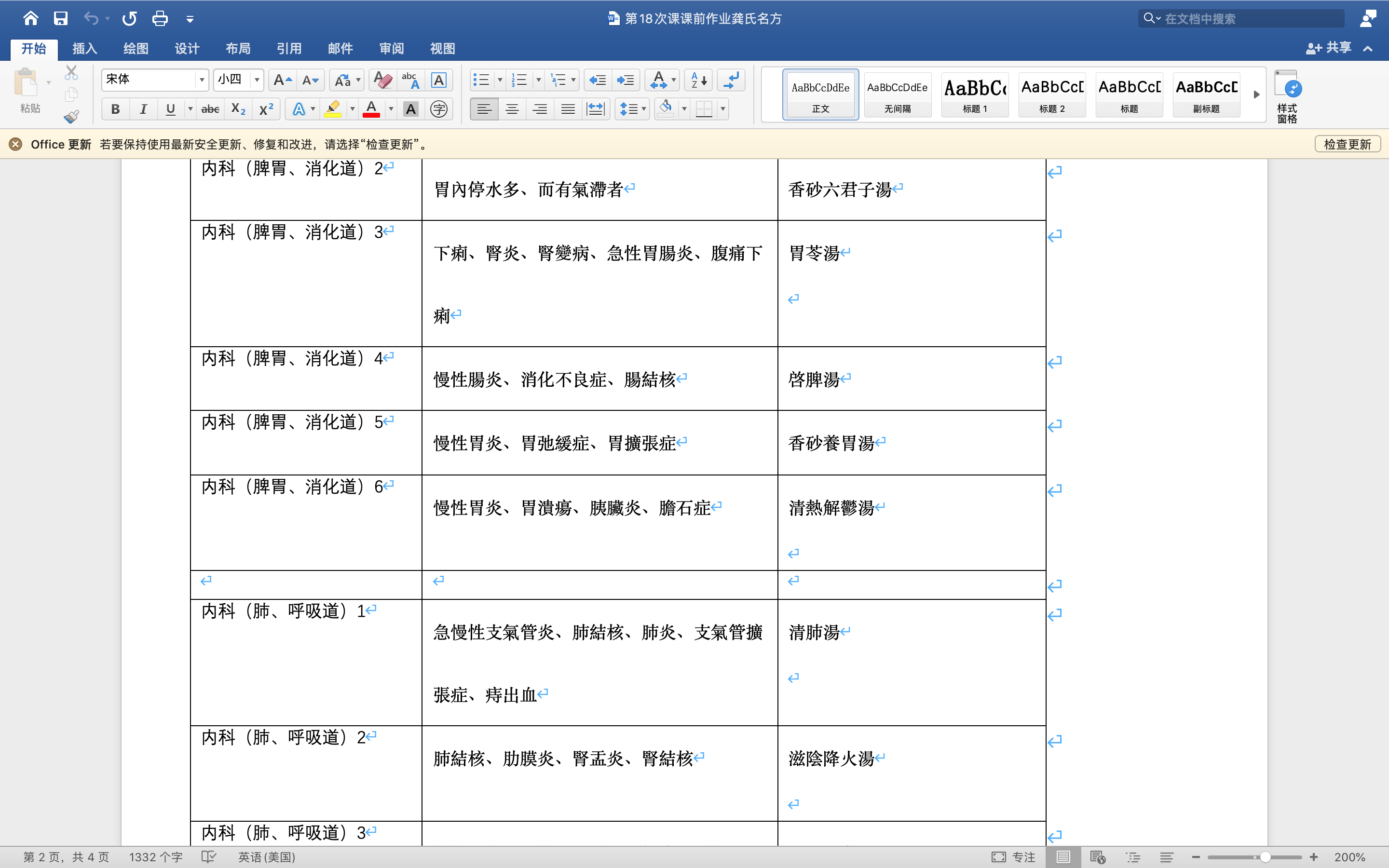Toggle strikethrough formatting
The width and height of the screenshot is (1389, 868).
coord(210,109)
